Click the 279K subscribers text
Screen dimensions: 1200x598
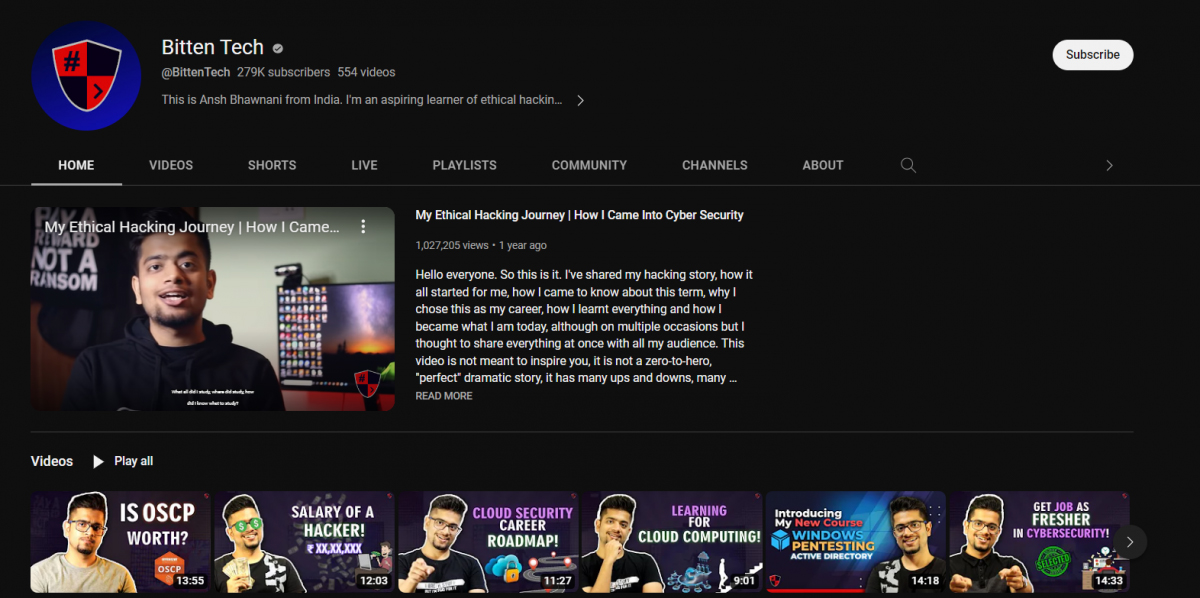pyautogui.click(x=283, y=72)
